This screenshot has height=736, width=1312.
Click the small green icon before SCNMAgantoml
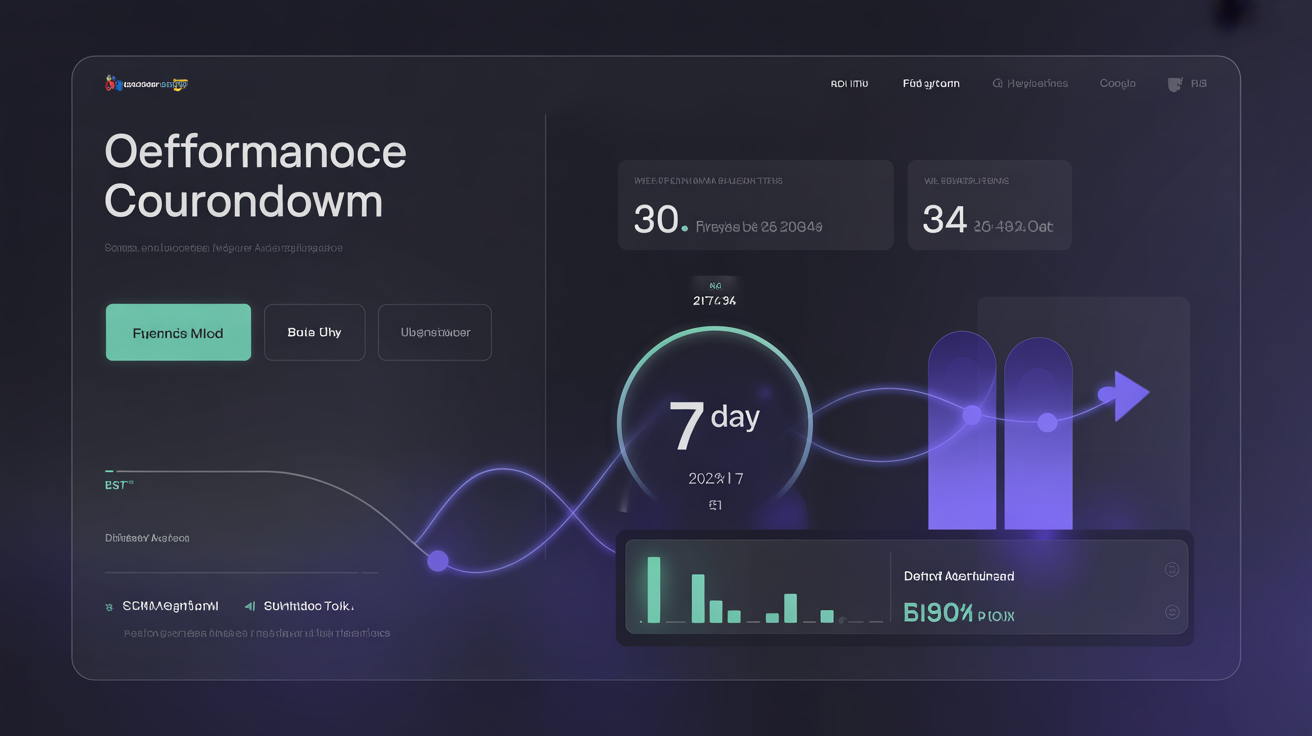[x=109, y=607]
